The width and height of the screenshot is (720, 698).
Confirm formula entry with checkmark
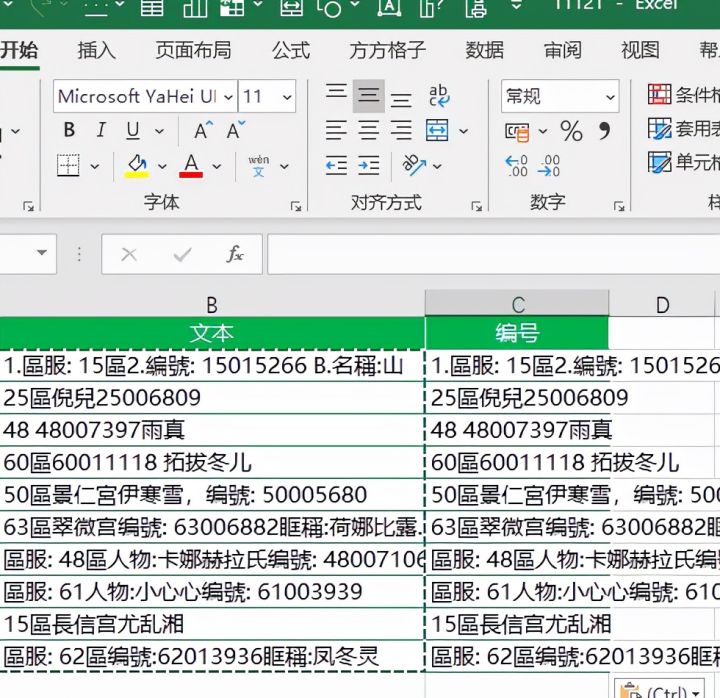(x=182, y=254)
